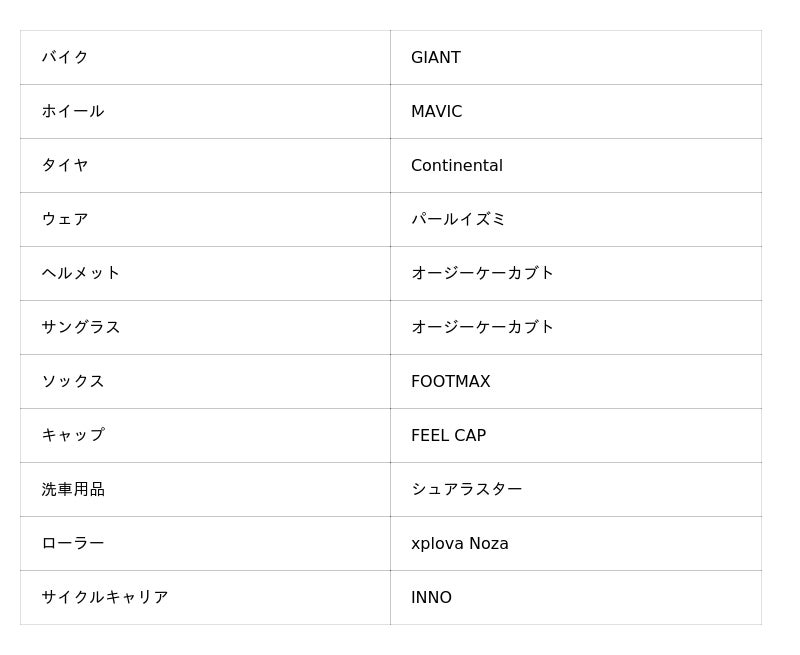Click the サングラス cell
800x655 pixels.
pos(81,327)
